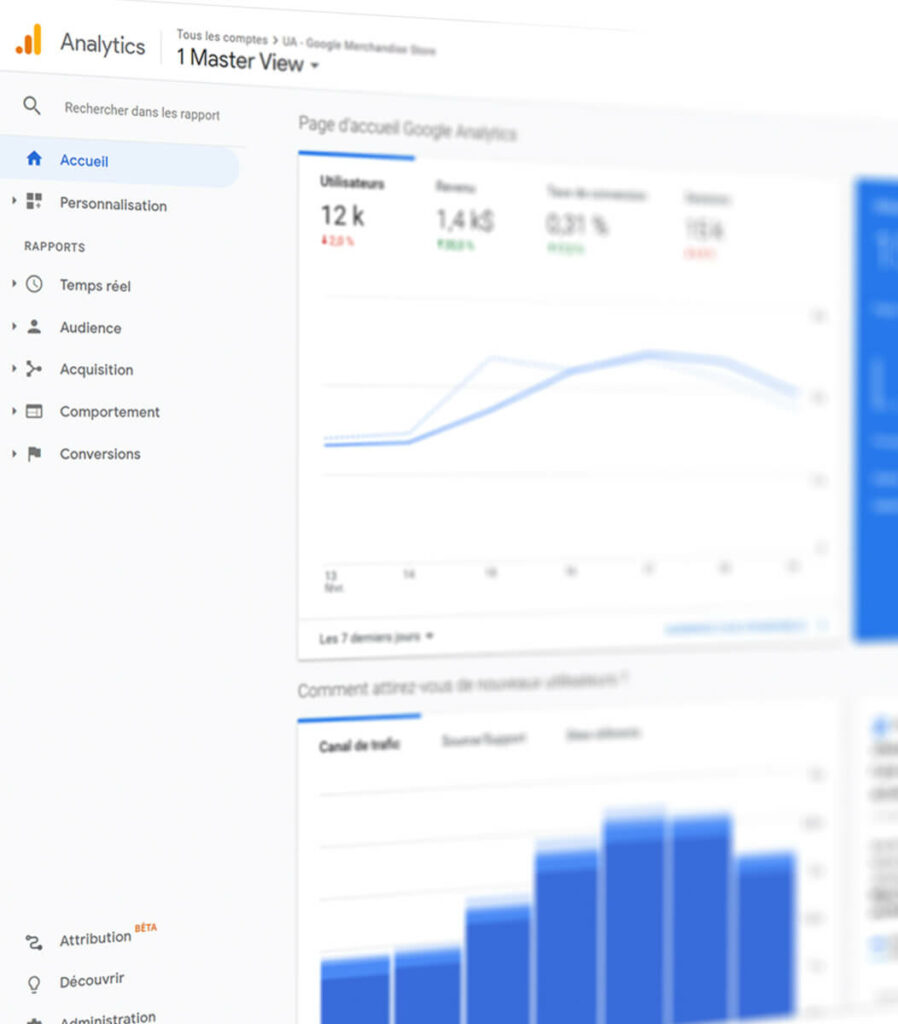Open the Administration settings link
Screen dimensions: 898x1024
click(107, 1018)
